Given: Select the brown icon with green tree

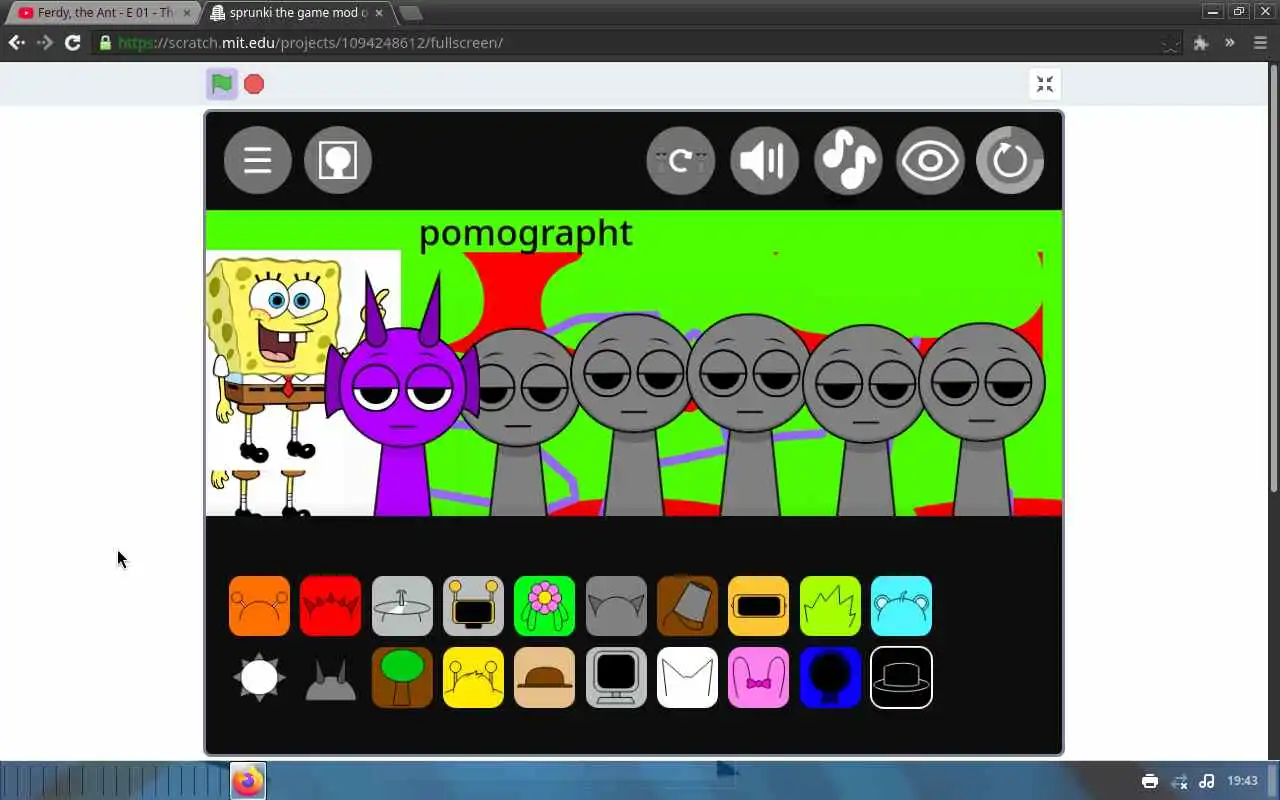Looking at the screenshot, I should [402, 677].
